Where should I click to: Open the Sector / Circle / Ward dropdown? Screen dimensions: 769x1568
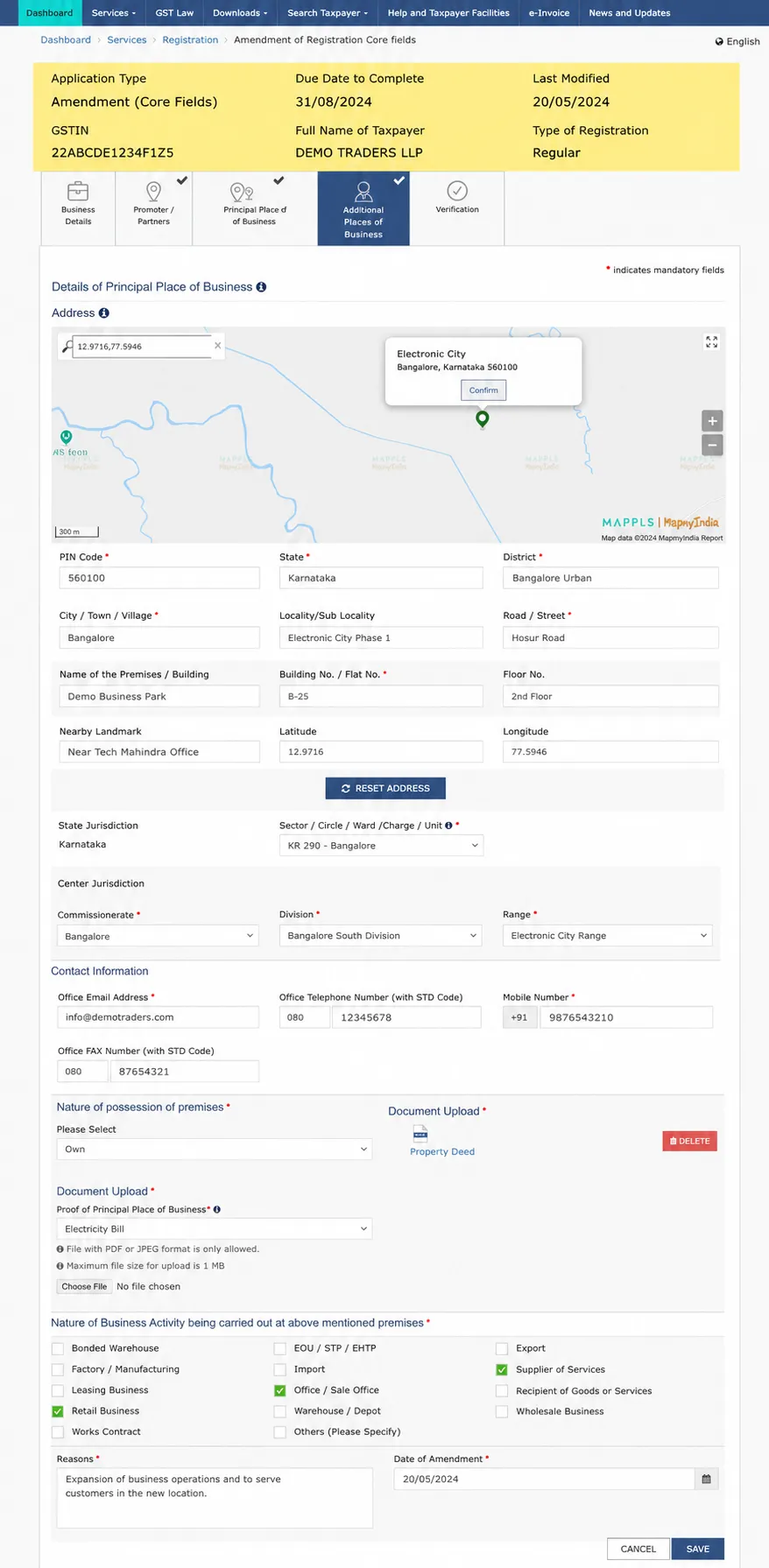(381, 846)
